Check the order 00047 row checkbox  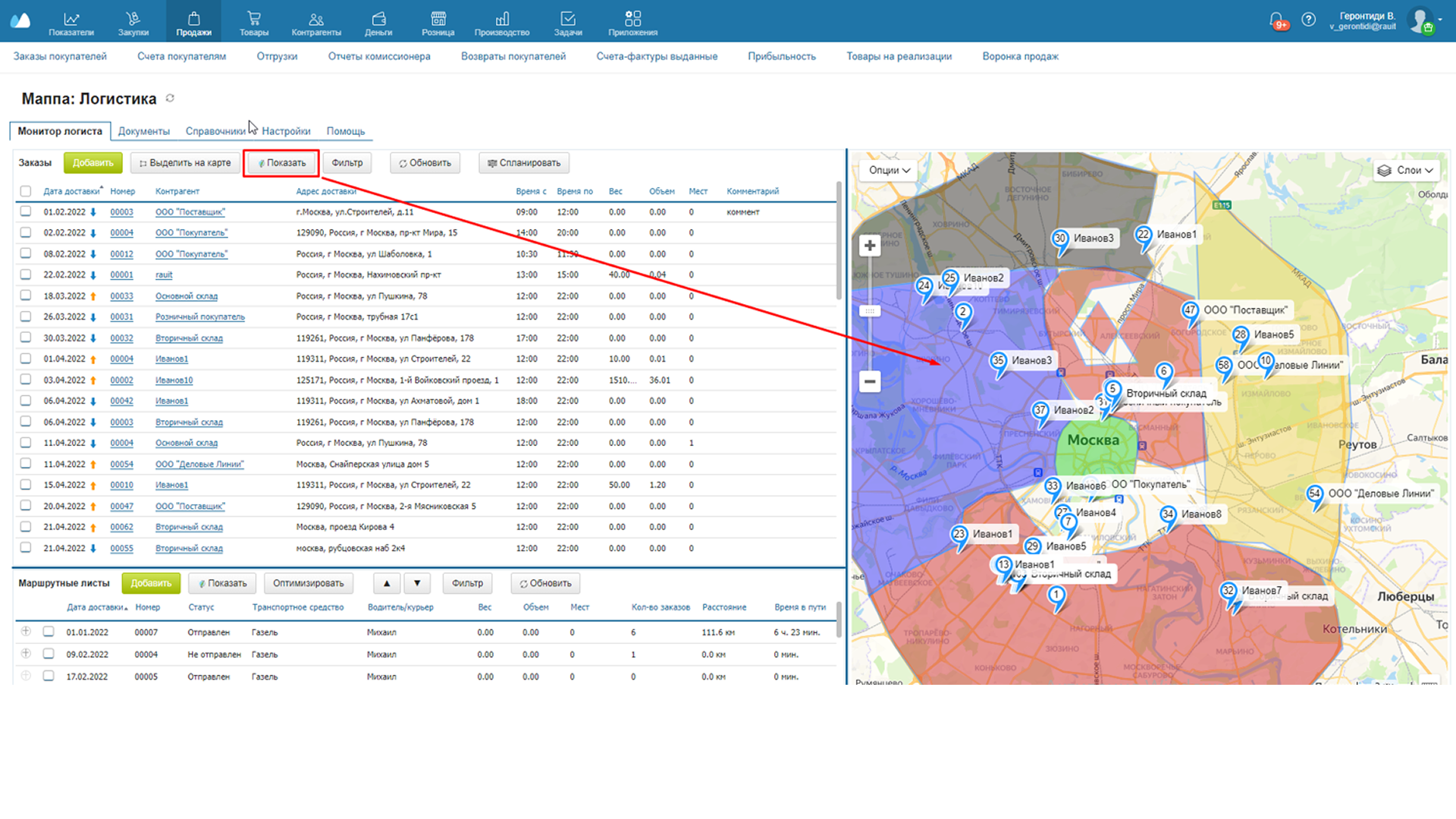[x=26, y=506]
